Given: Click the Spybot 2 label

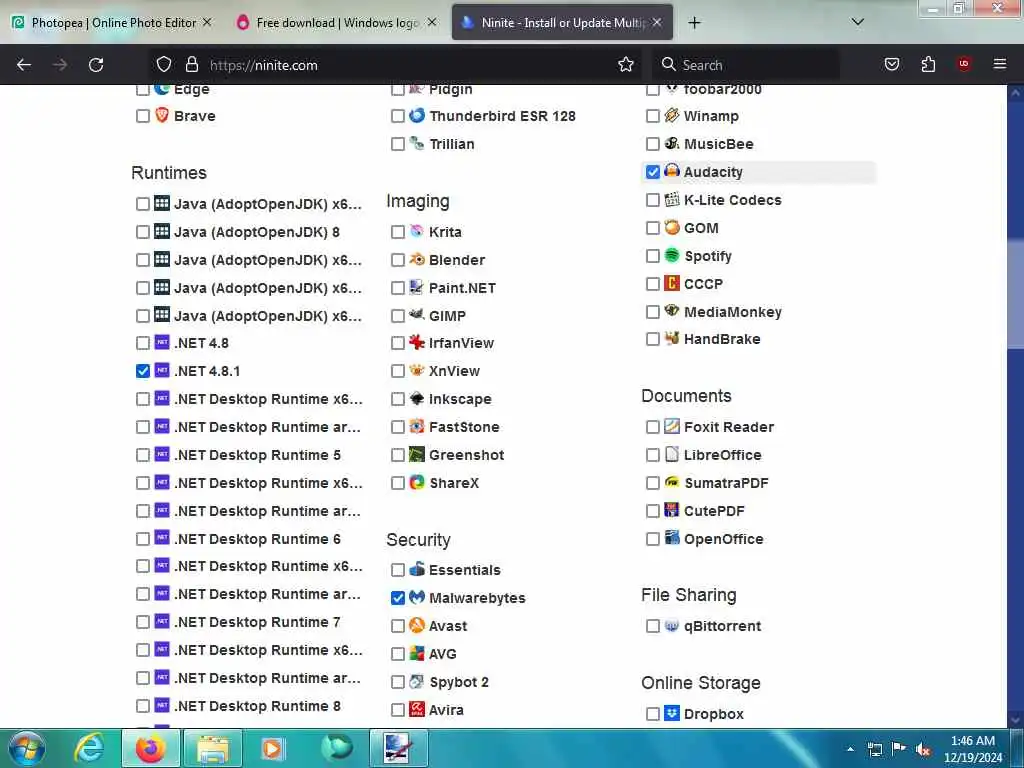Looking at the screenshot, I should (x=458, y=682).
